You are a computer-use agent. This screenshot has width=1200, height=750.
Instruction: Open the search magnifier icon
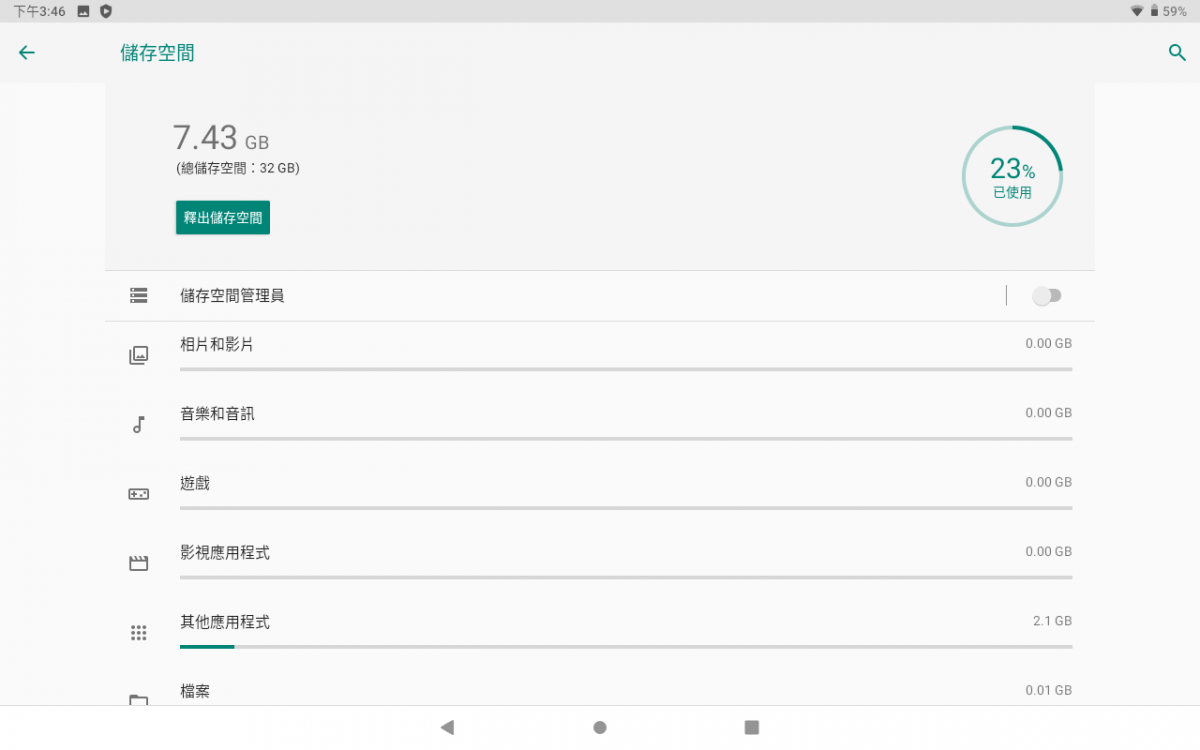tap(1177, 53)
